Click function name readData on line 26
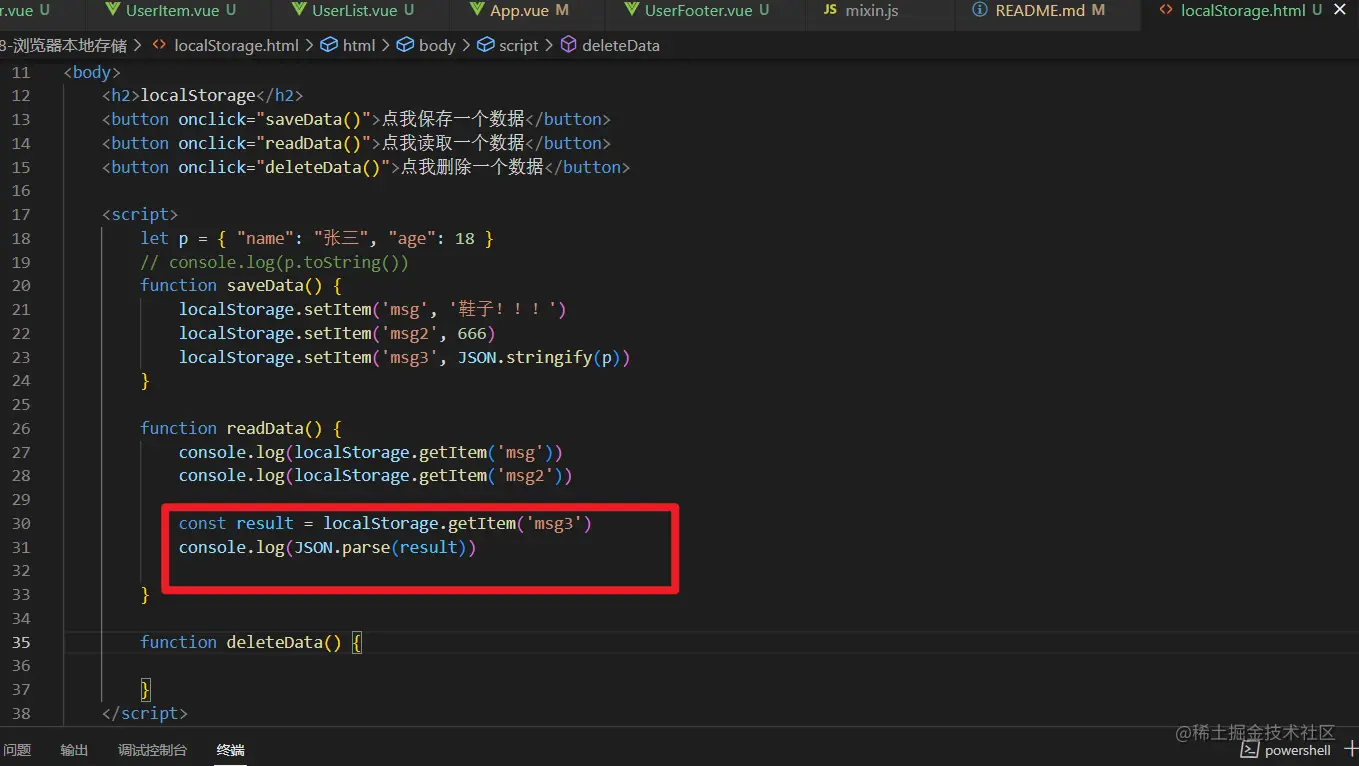The height and width of the screenshot is (766, 1359). tap(265, 428)
